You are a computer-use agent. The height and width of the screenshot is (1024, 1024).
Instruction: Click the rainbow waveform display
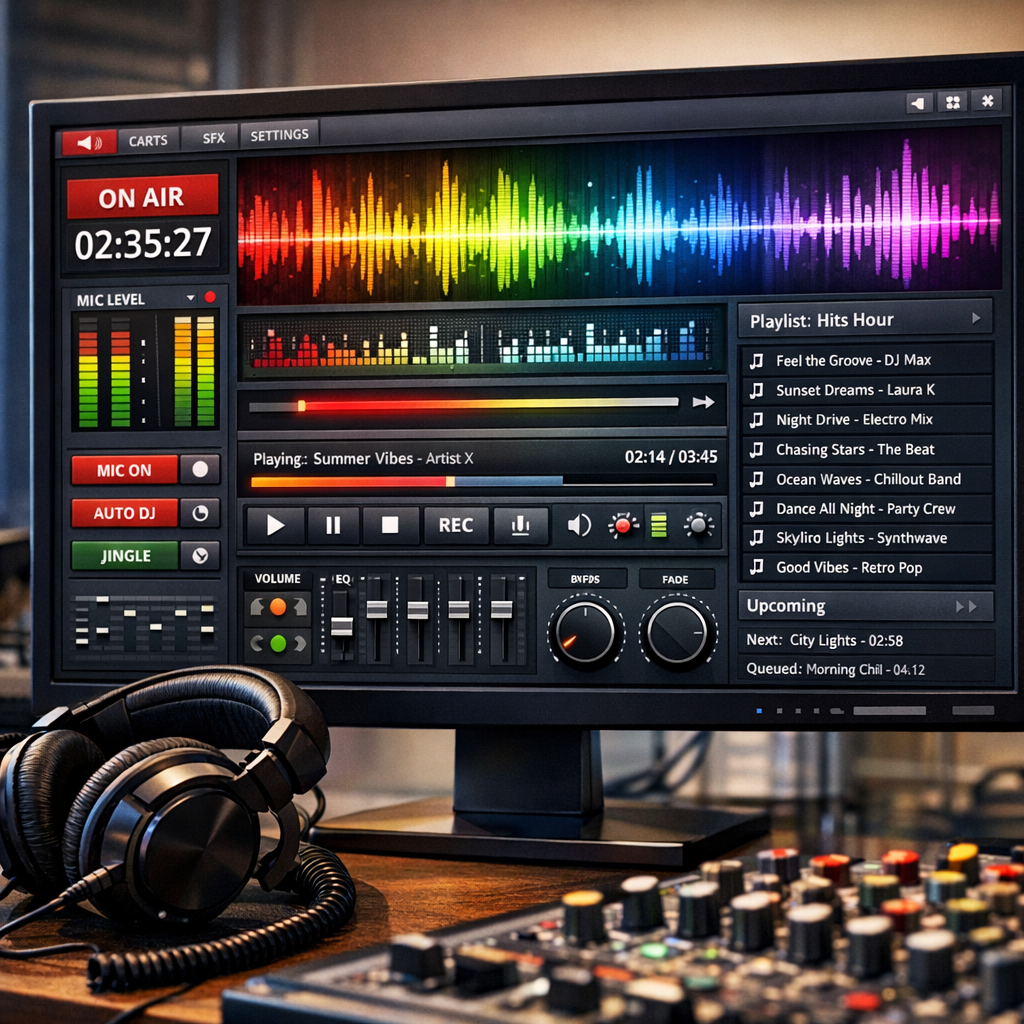(618, 217)
